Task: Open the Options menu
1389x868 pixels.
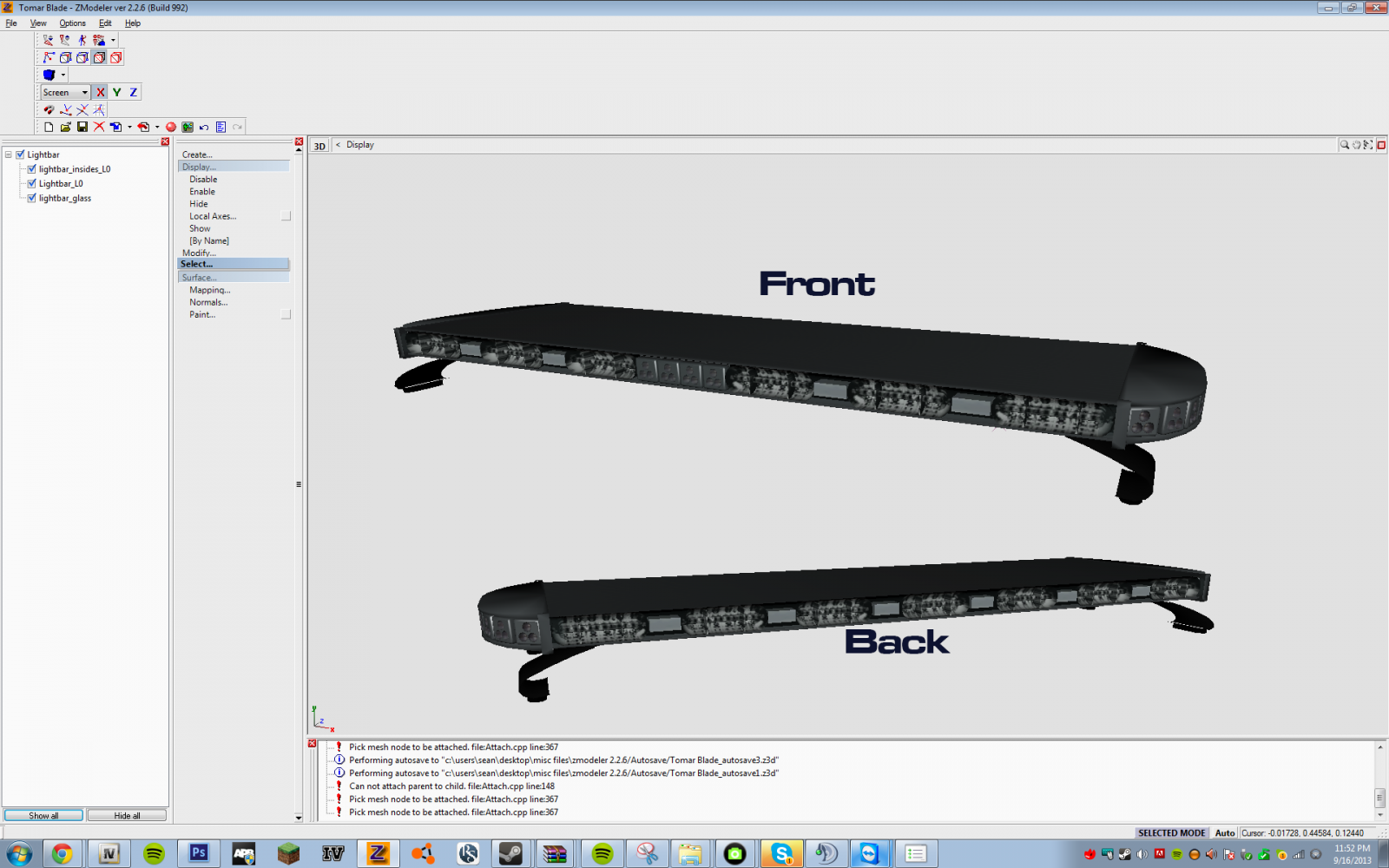Action: click(x=72, y=23)
